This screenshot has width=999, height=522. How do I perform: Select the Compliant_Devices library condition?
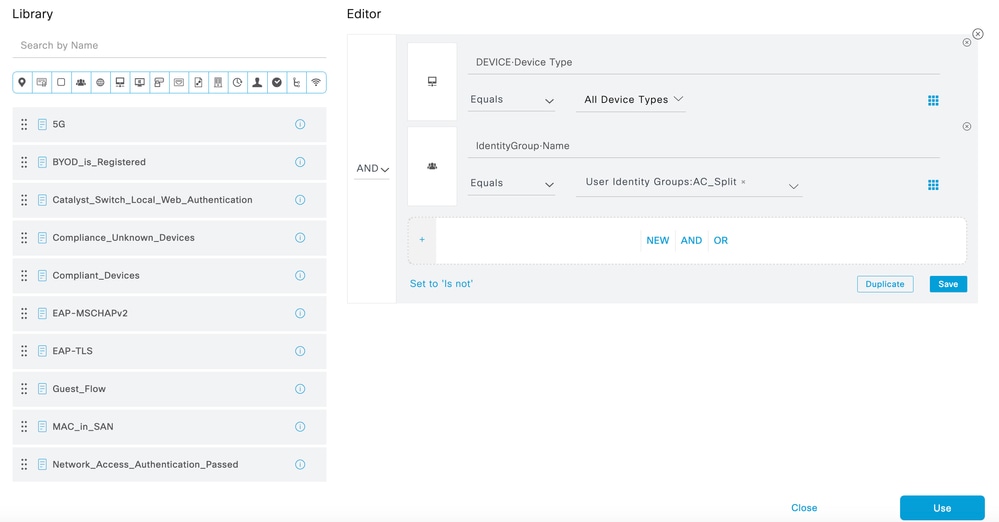[169, 275]
